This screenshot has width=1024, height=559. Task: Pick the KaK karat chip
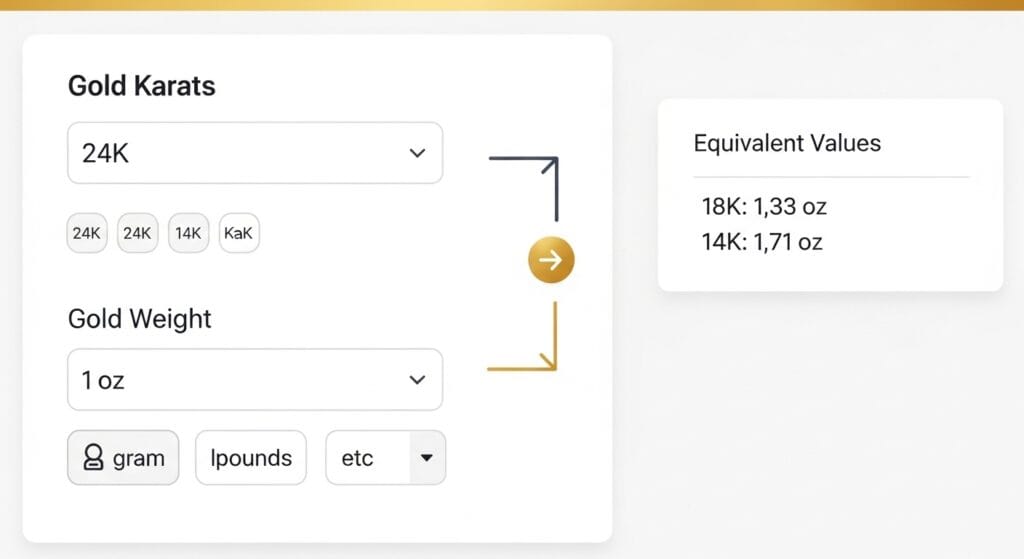[239, 233]
